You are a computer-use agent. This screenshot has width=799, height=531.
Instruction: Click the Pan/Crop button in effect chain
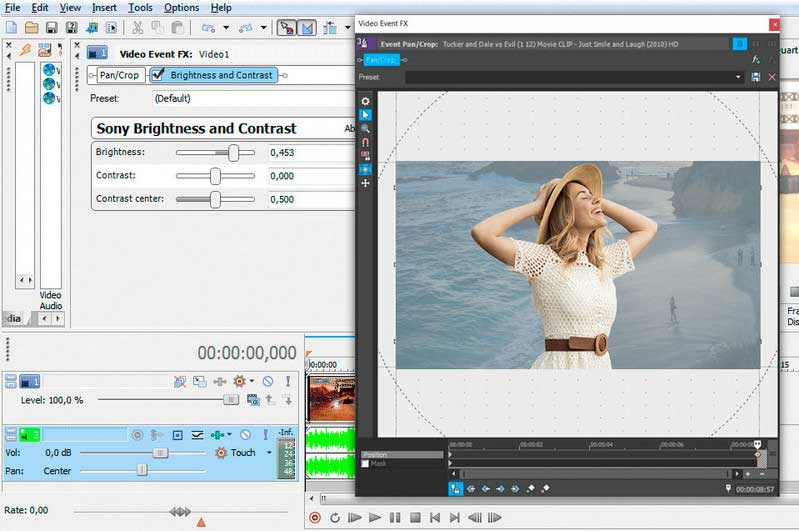click(120, 75)
